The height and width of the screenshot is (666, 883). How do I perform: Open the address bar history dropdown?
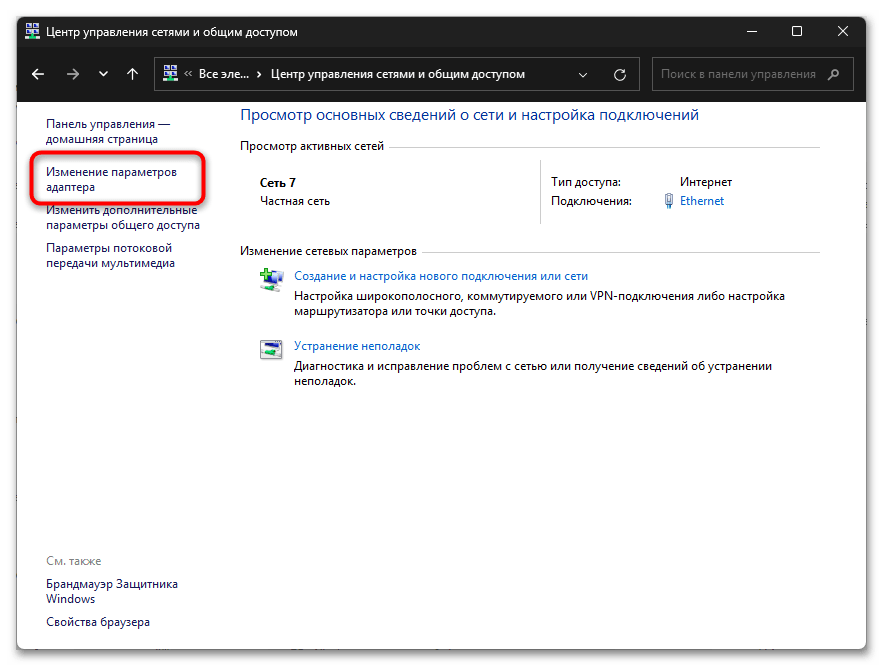coord(583,74)
